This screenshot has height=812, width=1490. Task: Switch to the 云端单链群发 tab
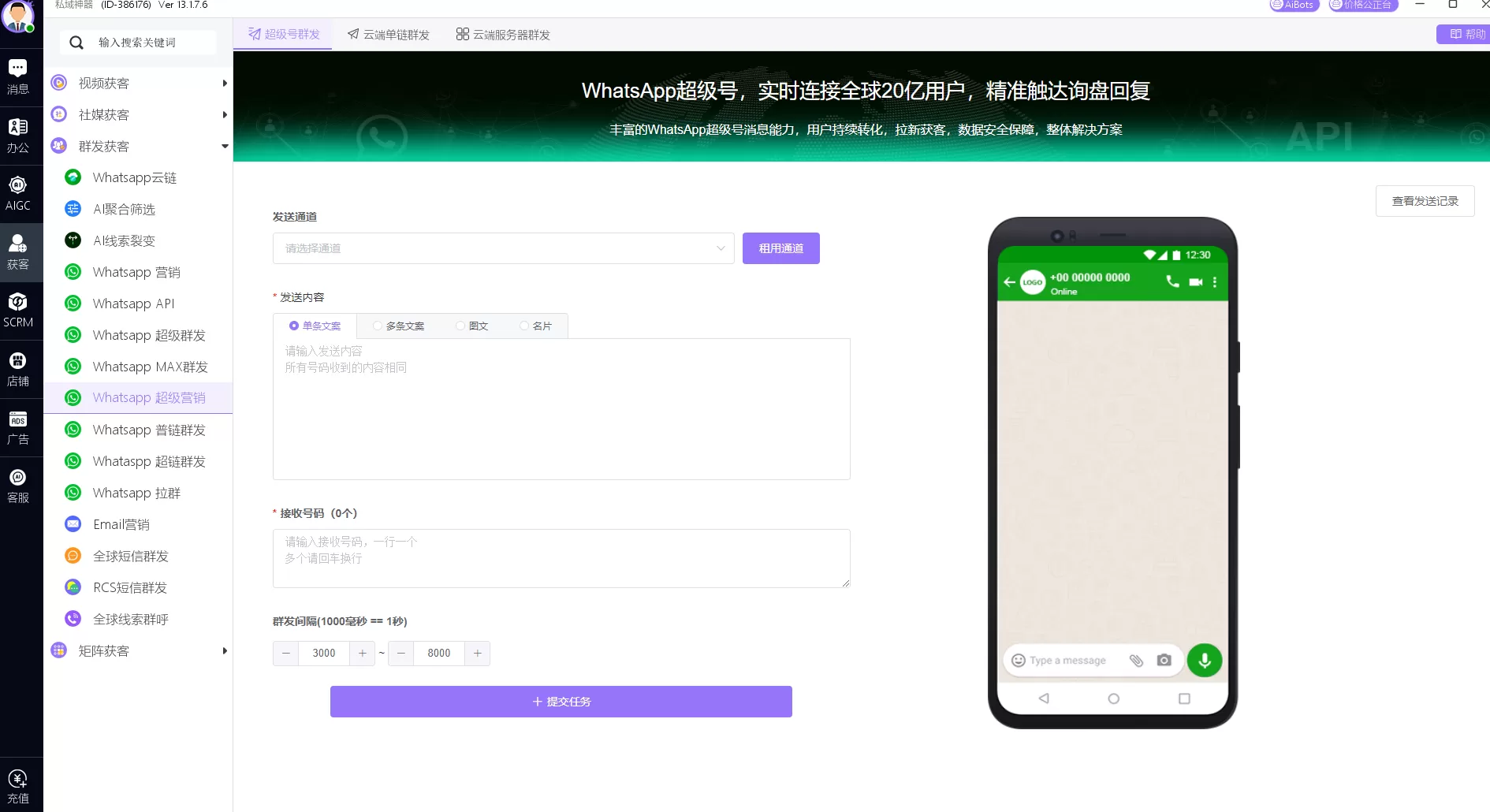click(389, 35)
